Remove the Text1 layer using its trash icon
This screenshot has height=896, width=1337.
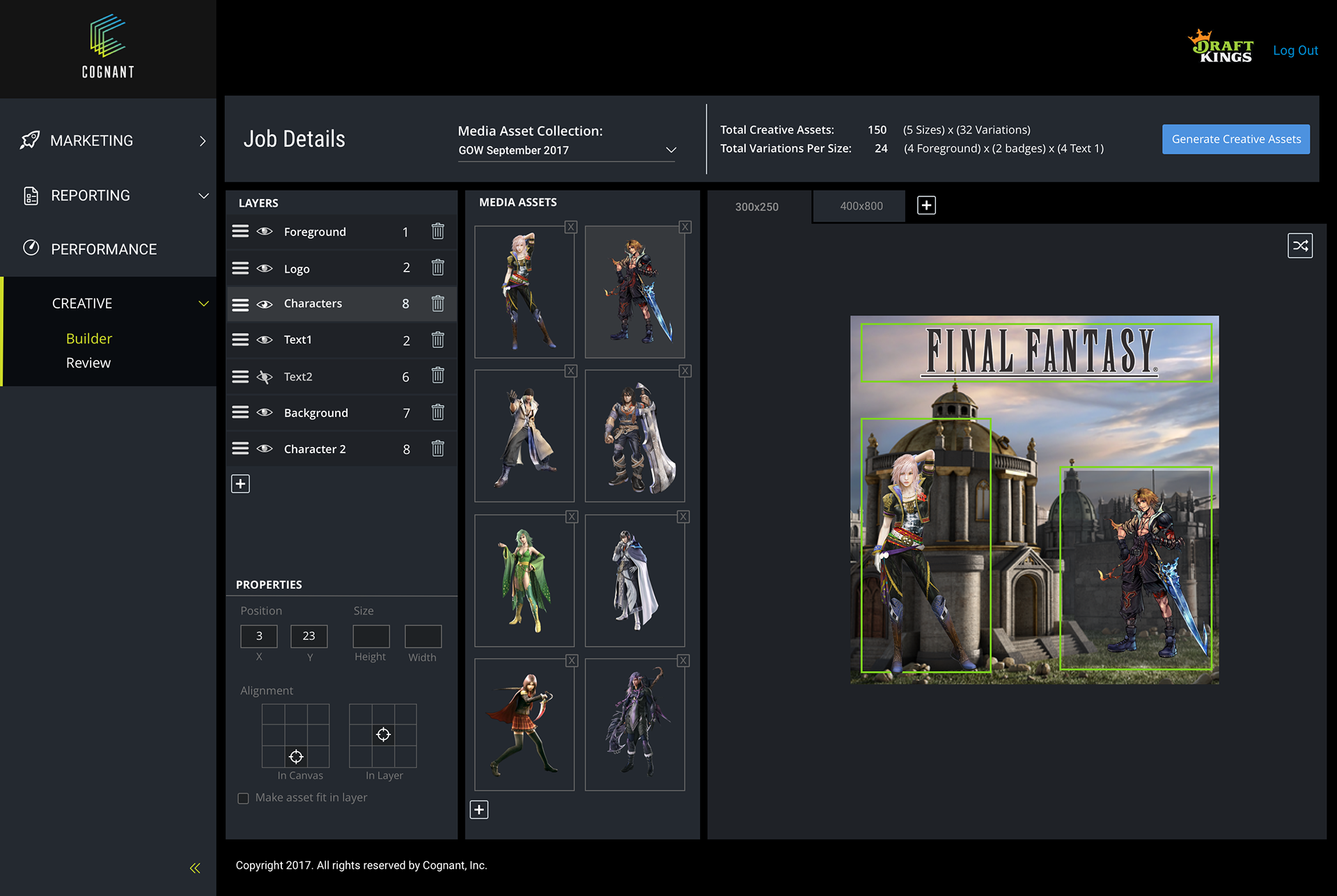pyautogui.click(x=437, y=340)
